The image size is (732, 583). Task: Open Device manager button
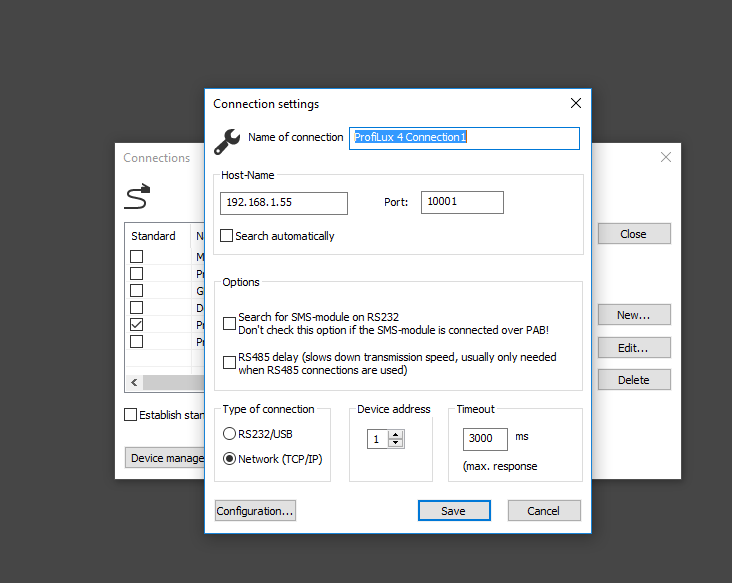coord(165,458)
